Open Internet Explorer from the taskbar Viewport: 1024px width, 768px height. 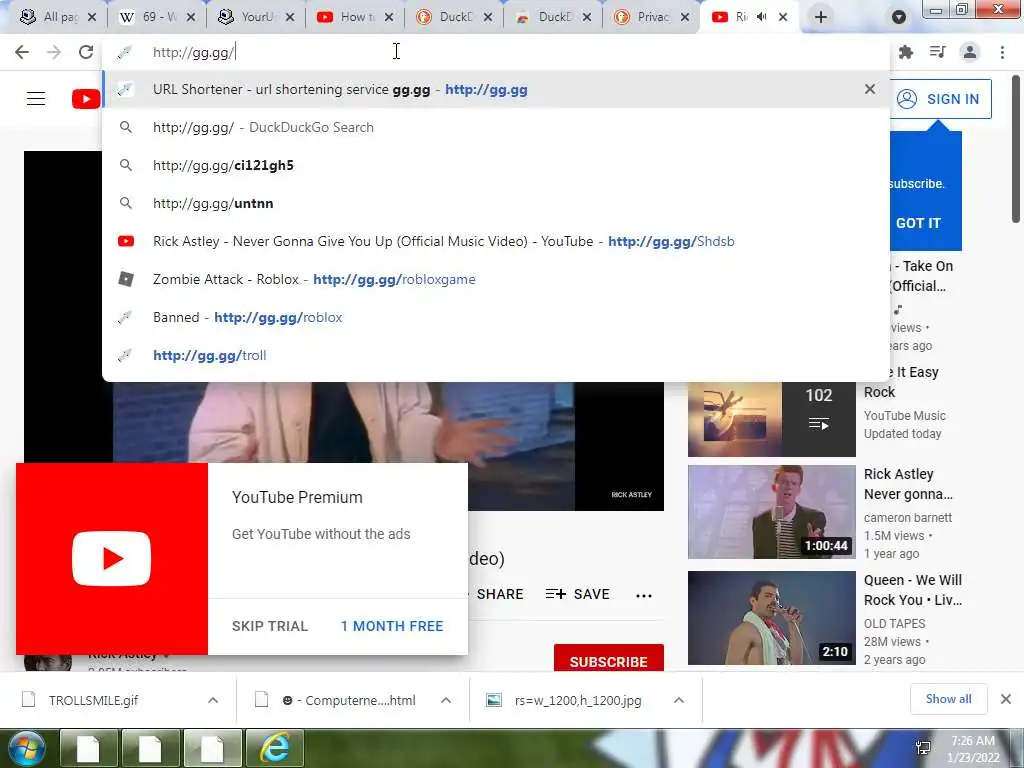point(275,748)
